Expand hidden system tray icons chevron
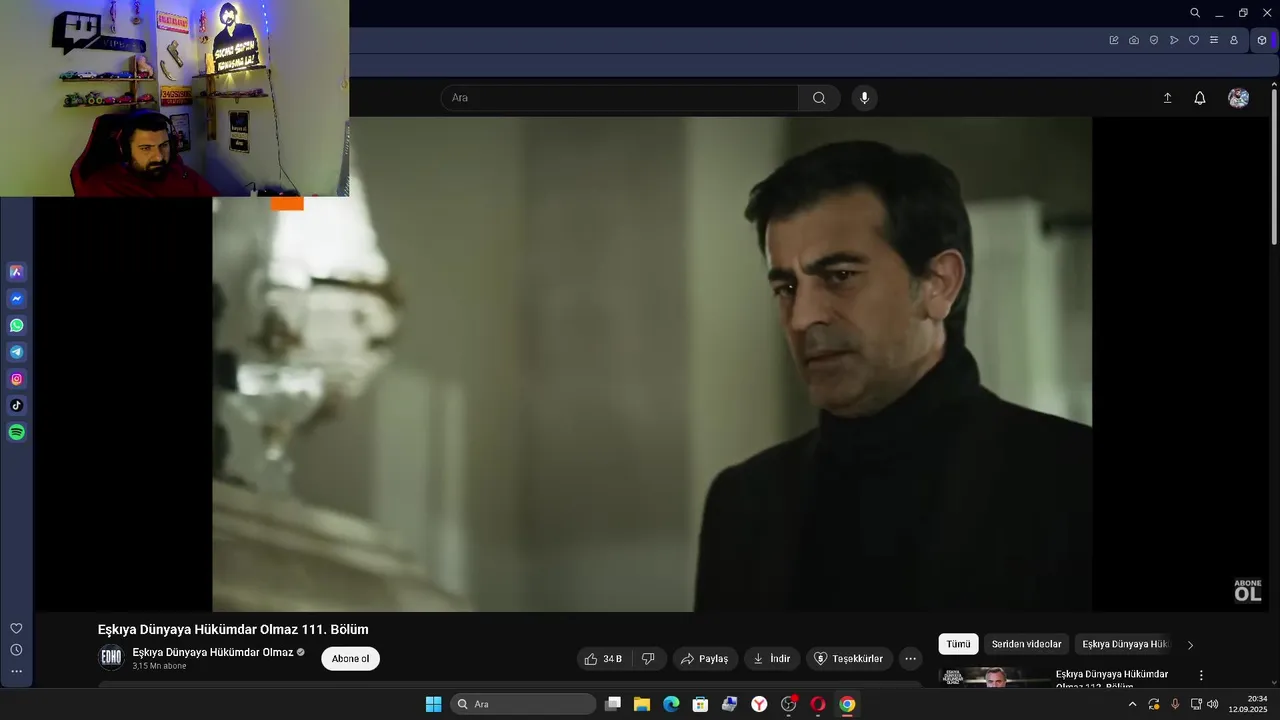This screenshot has height=720, width=1280. point(1132,704)
